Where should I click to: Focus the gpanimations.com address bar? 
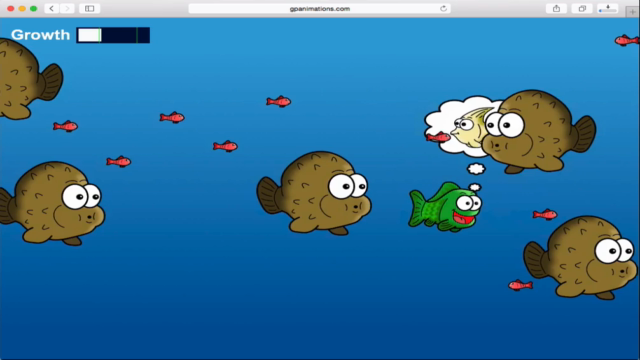tap(320, 9)
